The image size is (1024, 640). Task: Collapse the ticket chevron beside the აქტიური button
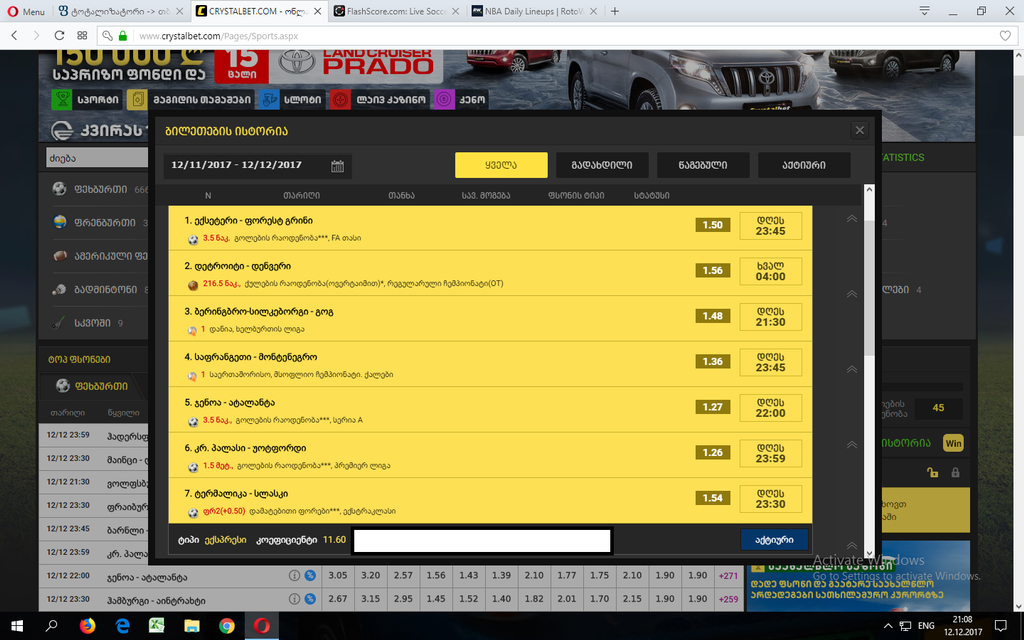click(x=852, y=545)
